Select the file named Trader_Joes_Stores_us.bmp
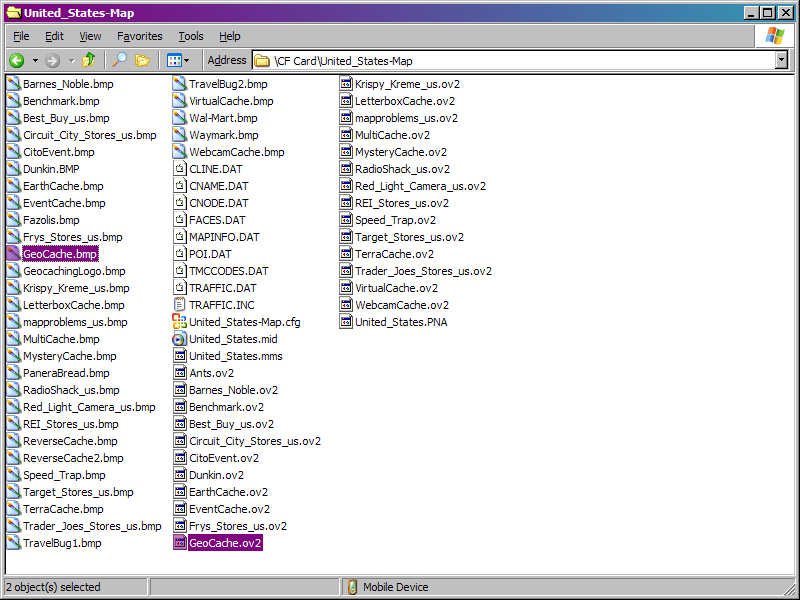Image resolution: width=800 pixels, height=600 pixels. click(x=92, y=527)
